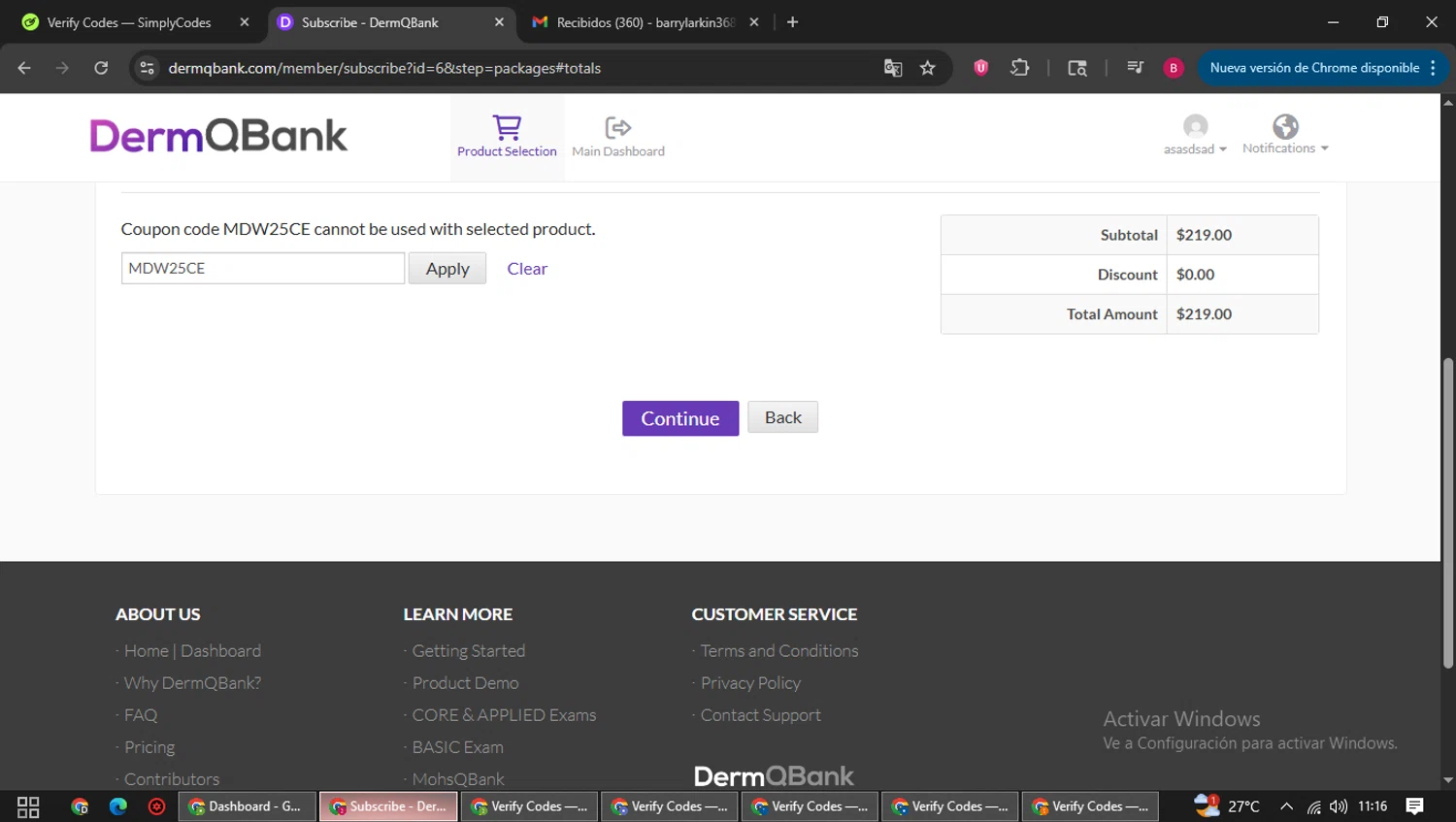Image resolution: width=1456 pixels, height=822 pixels.
Task: Click the translate page icon
Action: [x=893, y=68]
